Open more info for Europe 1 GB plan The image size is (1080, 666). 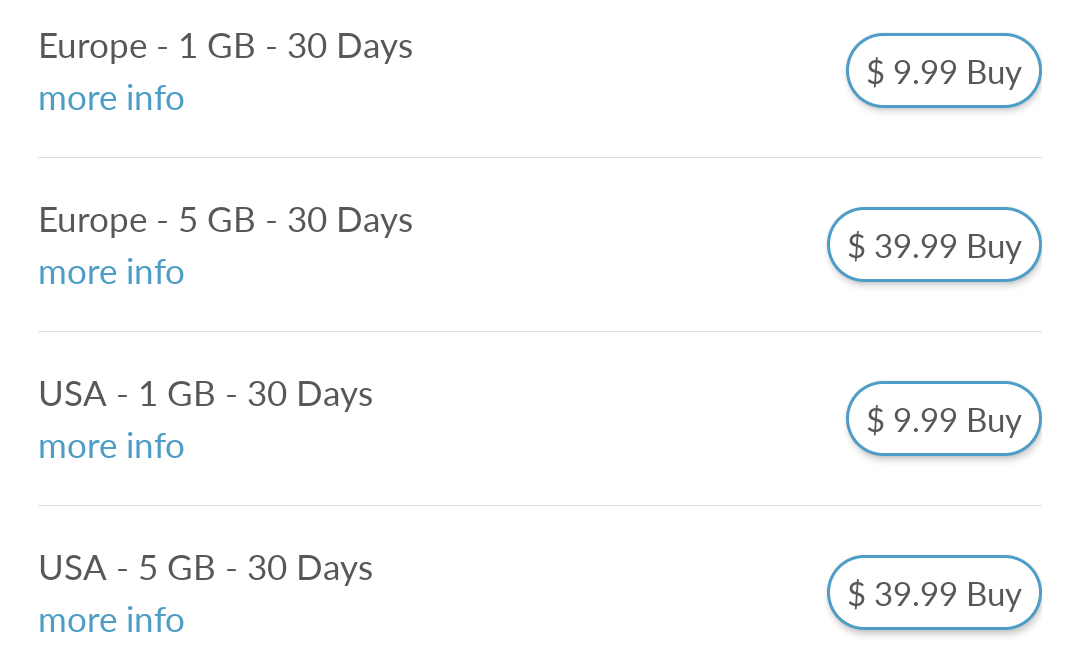coord(111,99)
